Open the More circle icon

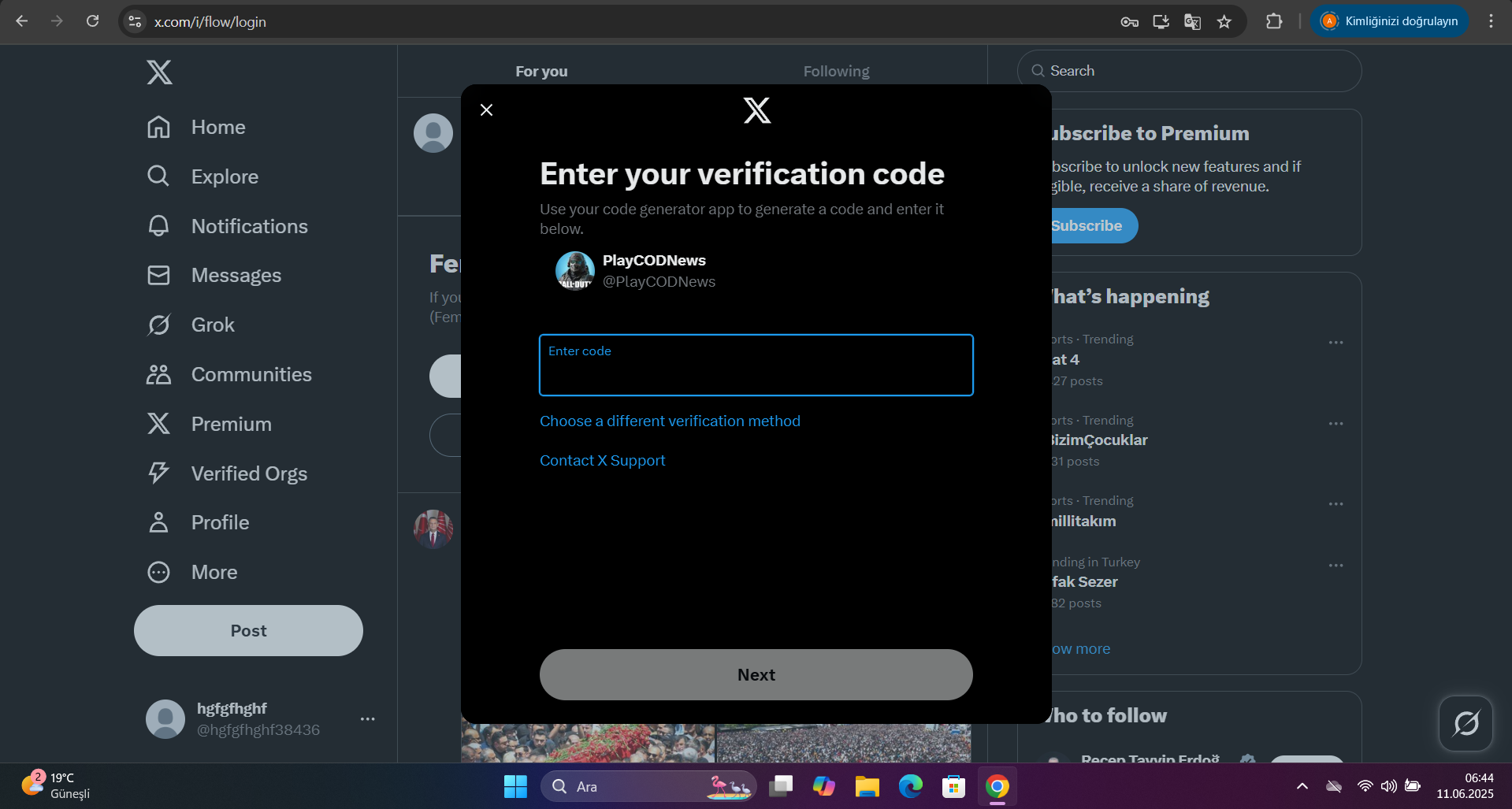158,572
